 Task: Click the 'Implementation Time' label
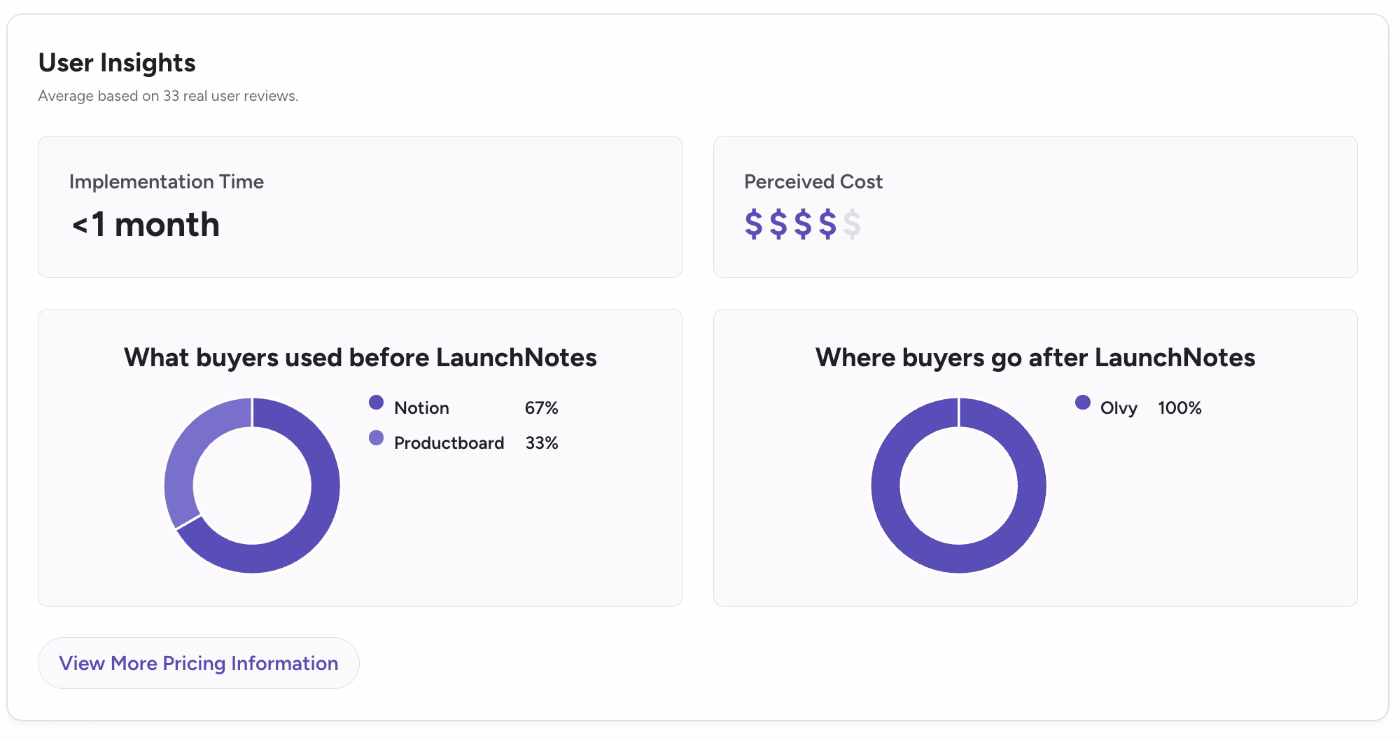pyautogui.click(x=166, y=182)
